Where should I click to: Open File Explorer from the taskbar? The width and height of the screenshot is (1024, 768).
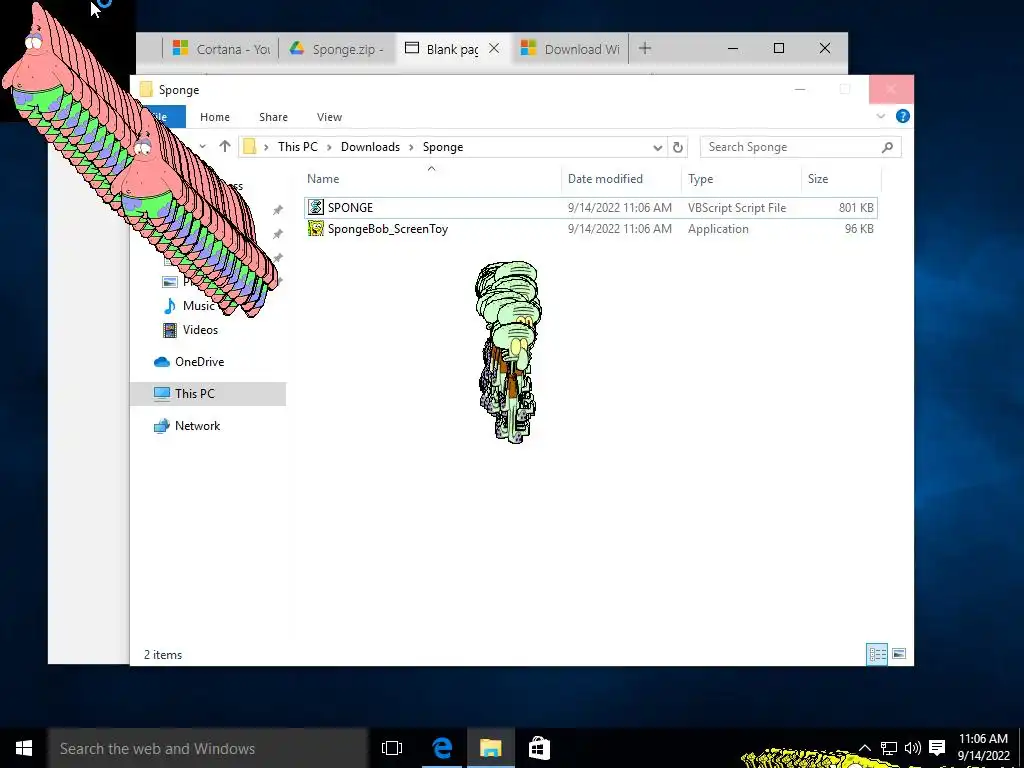tap(490, 748)
